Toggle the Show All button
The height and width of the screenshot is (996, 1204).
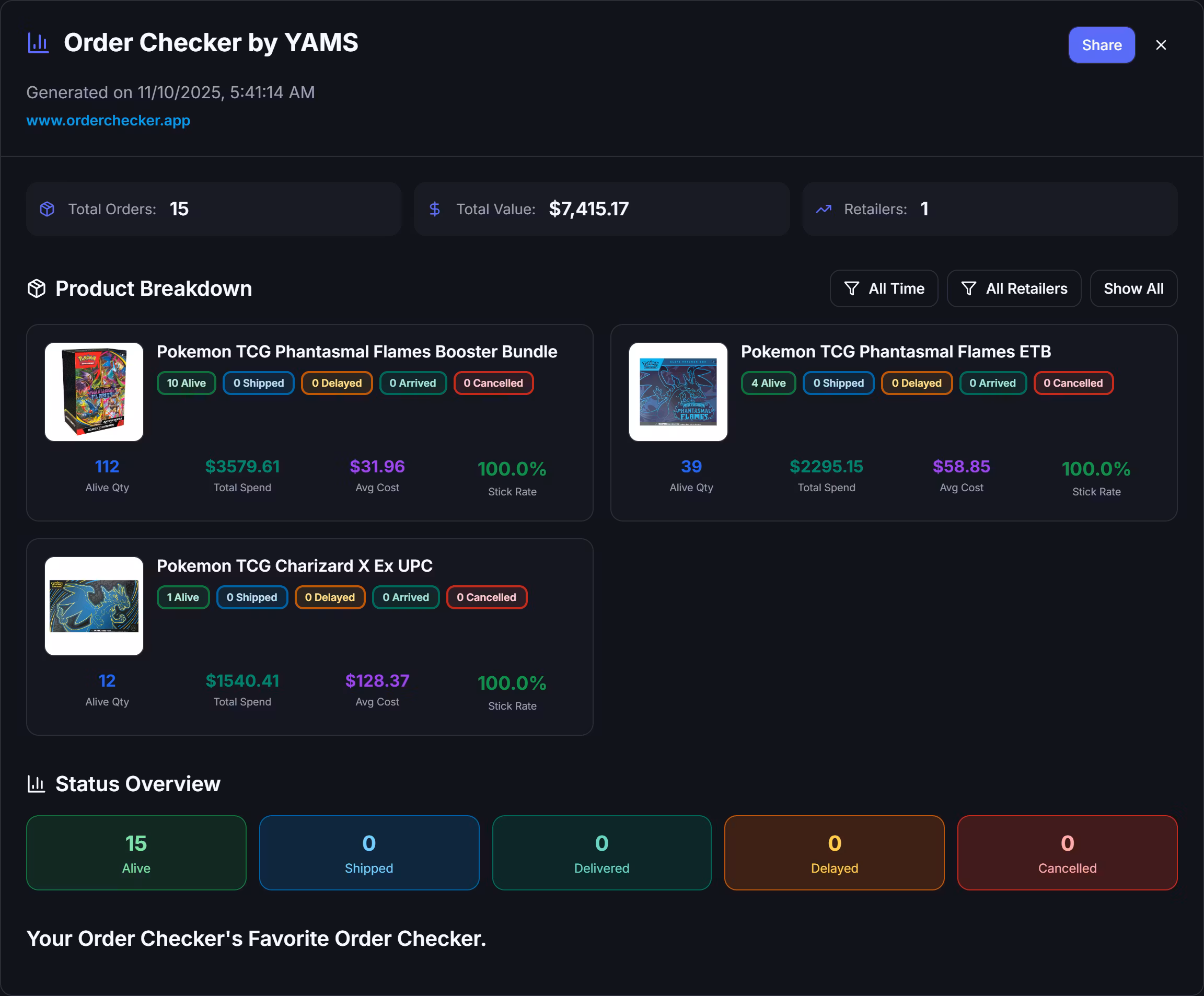point(1133,288)
